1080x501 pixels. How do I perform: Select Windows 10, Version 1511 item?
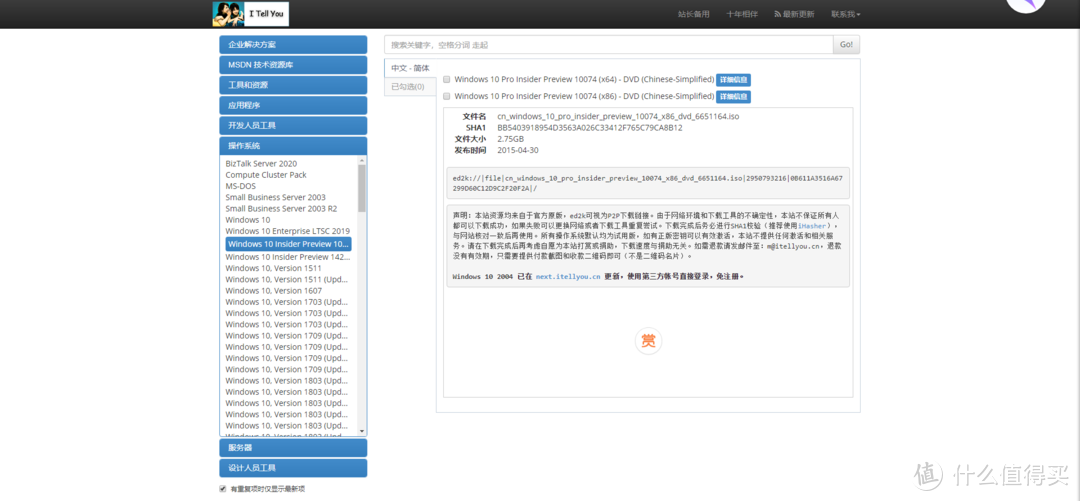pyautogui.click(x=273, y=268)
